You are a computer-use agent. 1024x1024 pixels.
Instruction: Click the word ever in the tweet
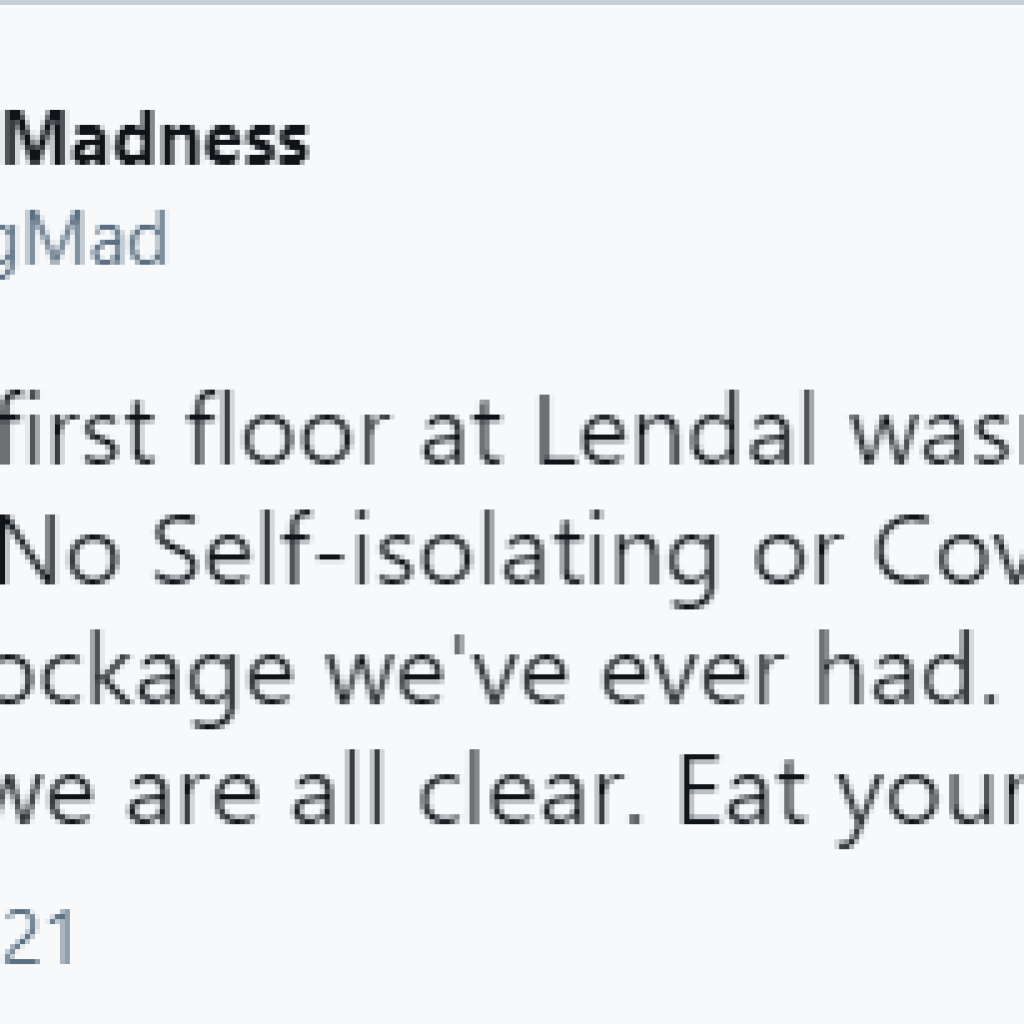point(693,674)
